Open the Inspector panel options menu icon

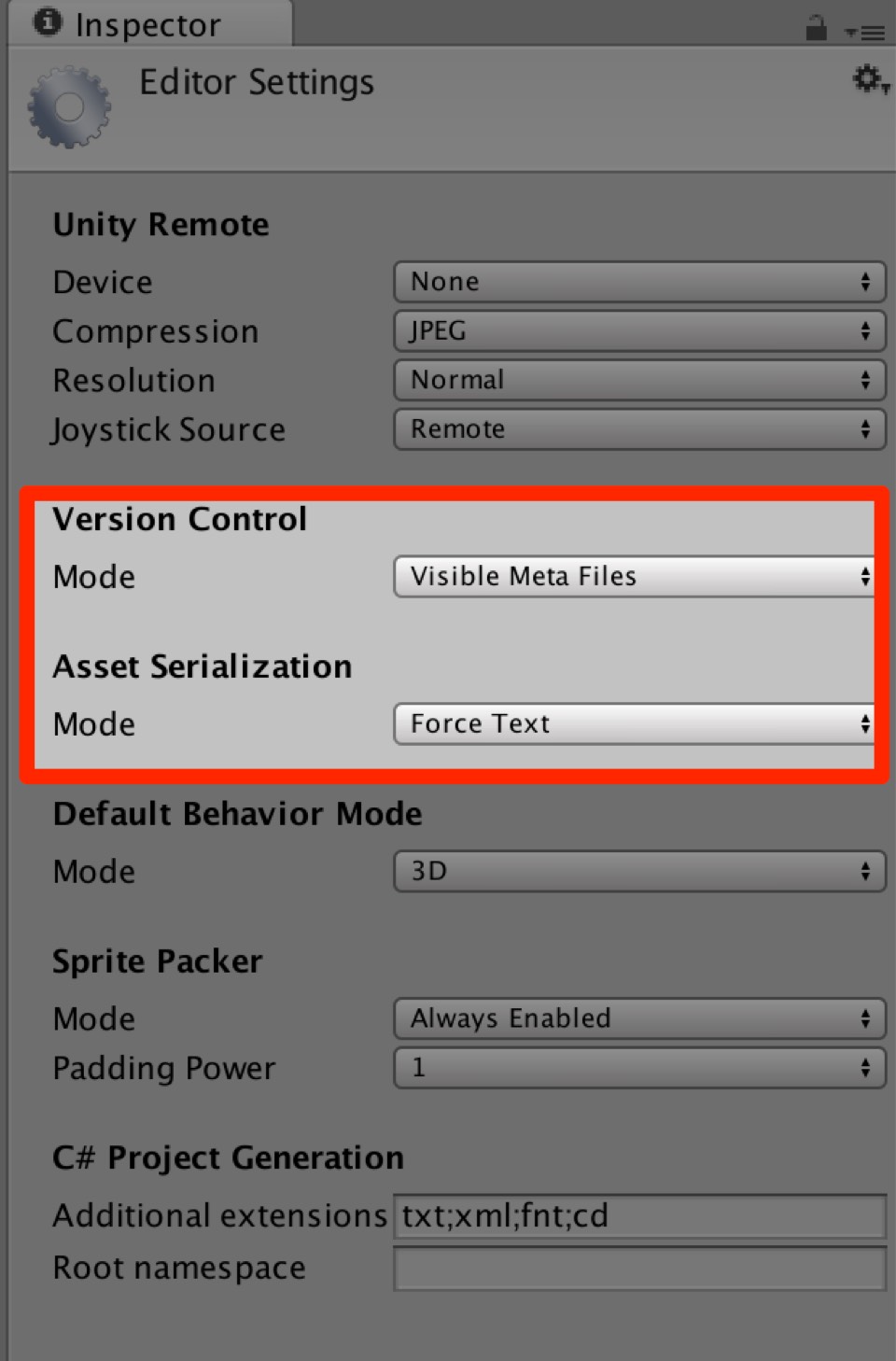865,33
